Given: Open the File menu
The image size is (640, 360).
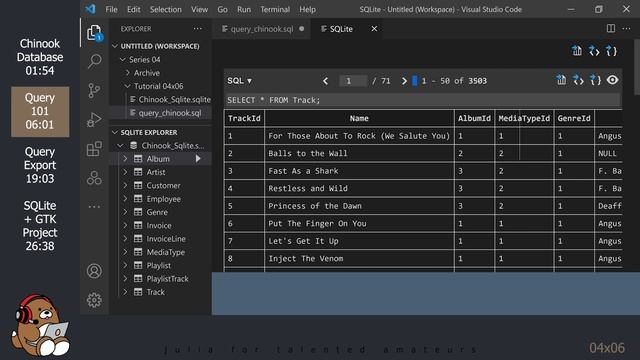Looking at the screenshot, I should click(x=111, y=9).
